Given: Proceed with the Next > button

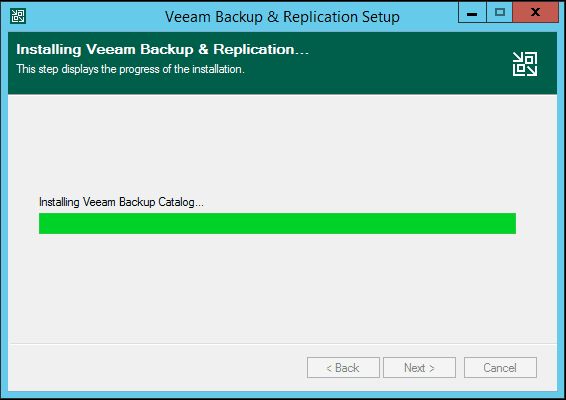Looking at the screenshot, I should click(x=419, y=368).
